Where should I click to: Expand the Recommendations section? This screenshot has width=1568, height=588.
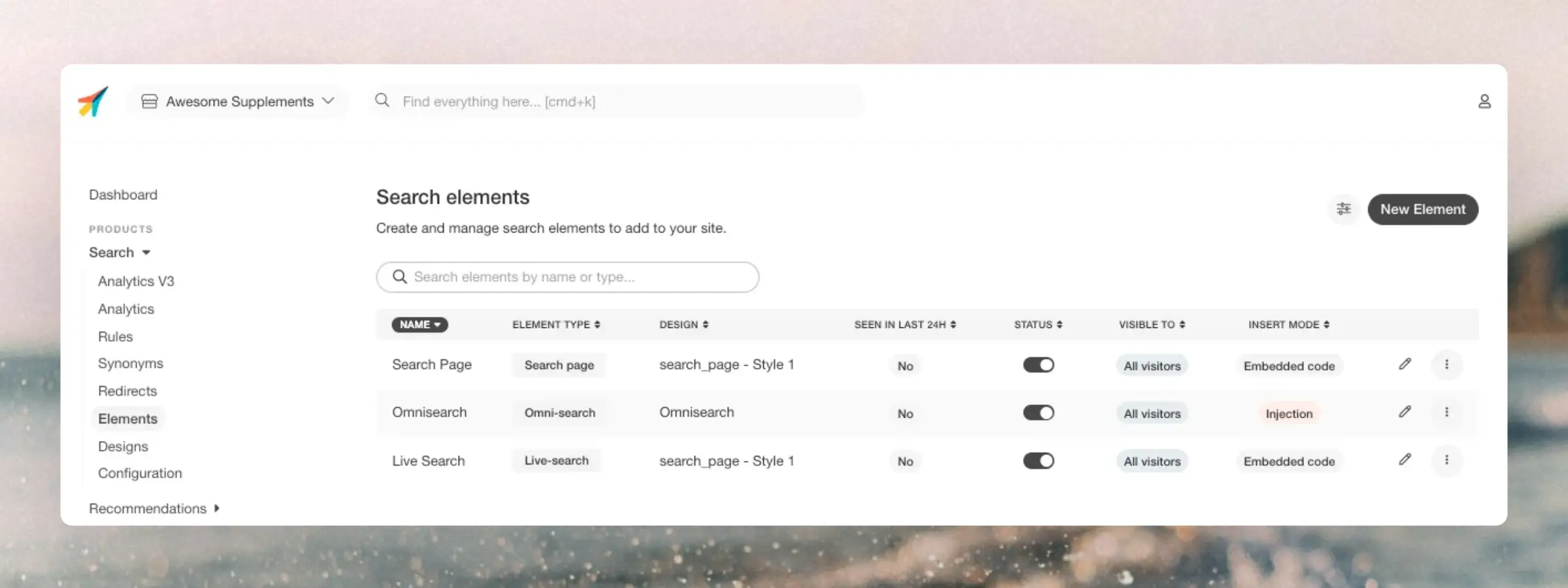pos(154,508)
